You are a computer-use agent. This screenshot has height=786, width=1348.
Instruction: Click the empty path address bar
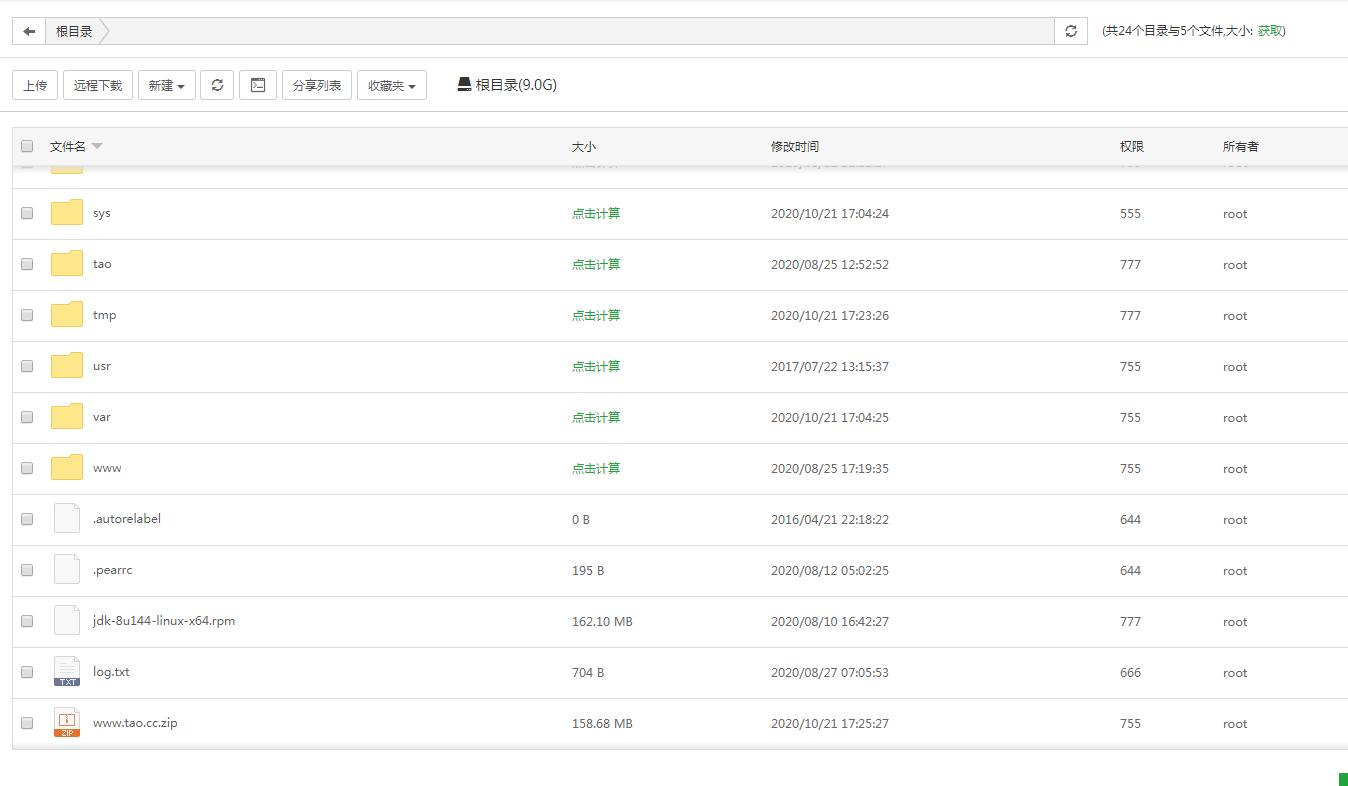pos(580,31)
